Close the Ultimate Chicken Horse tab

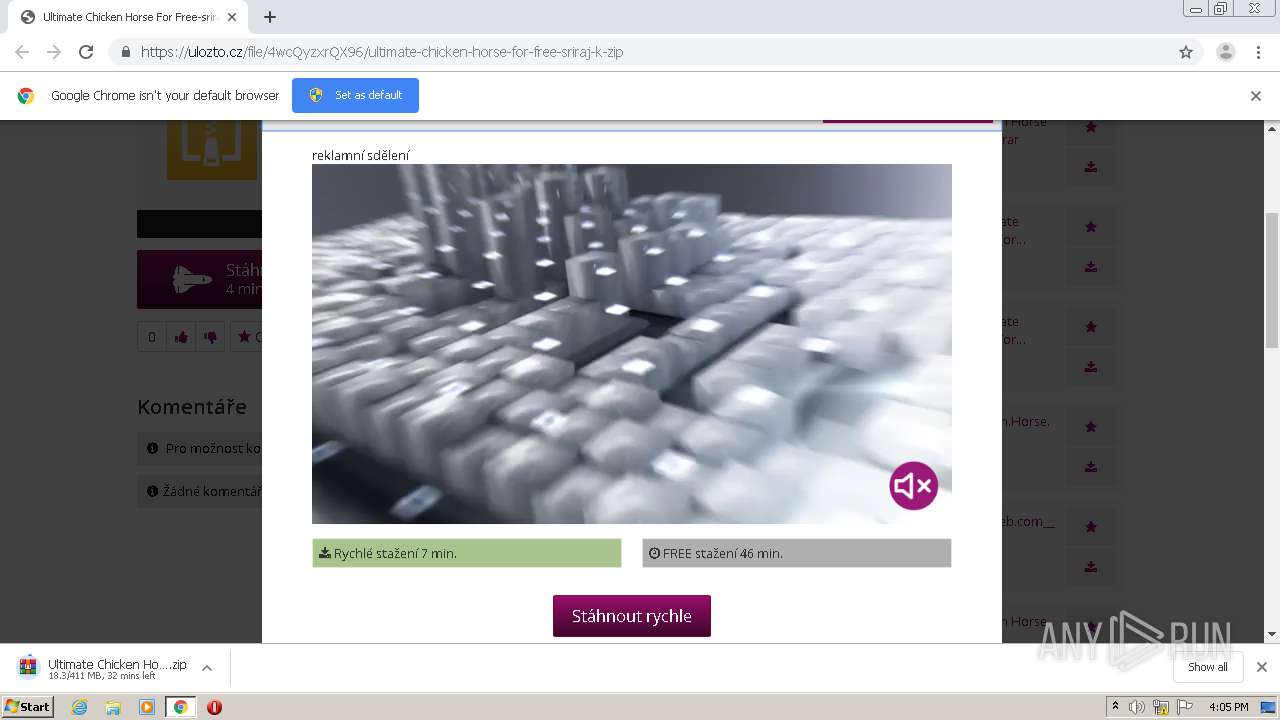click(232, 17)
